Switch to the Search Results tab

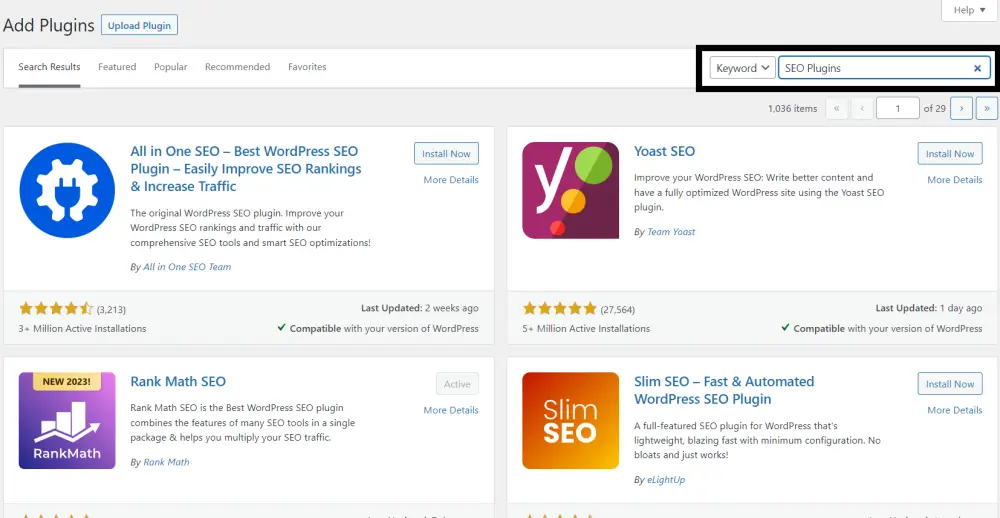49,67
